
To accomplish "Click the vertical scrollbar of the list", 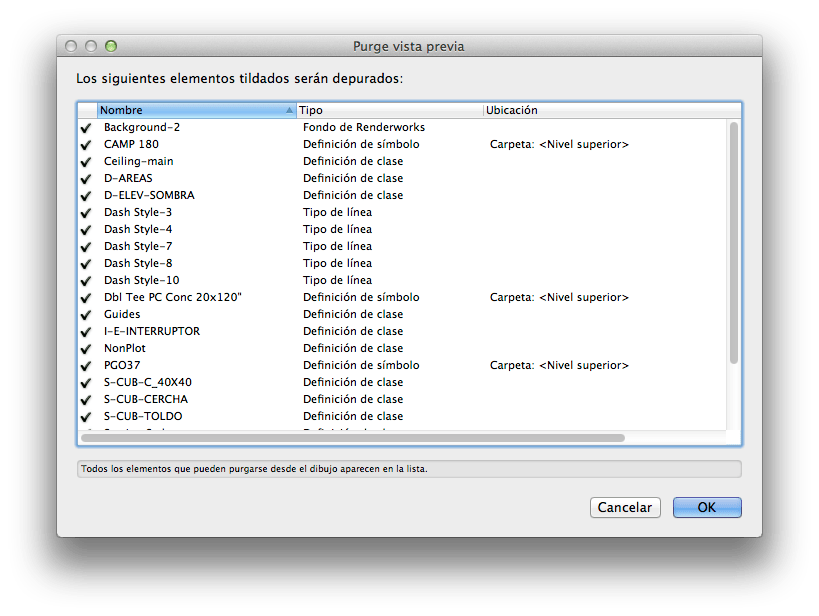I will tap(734, 242).
